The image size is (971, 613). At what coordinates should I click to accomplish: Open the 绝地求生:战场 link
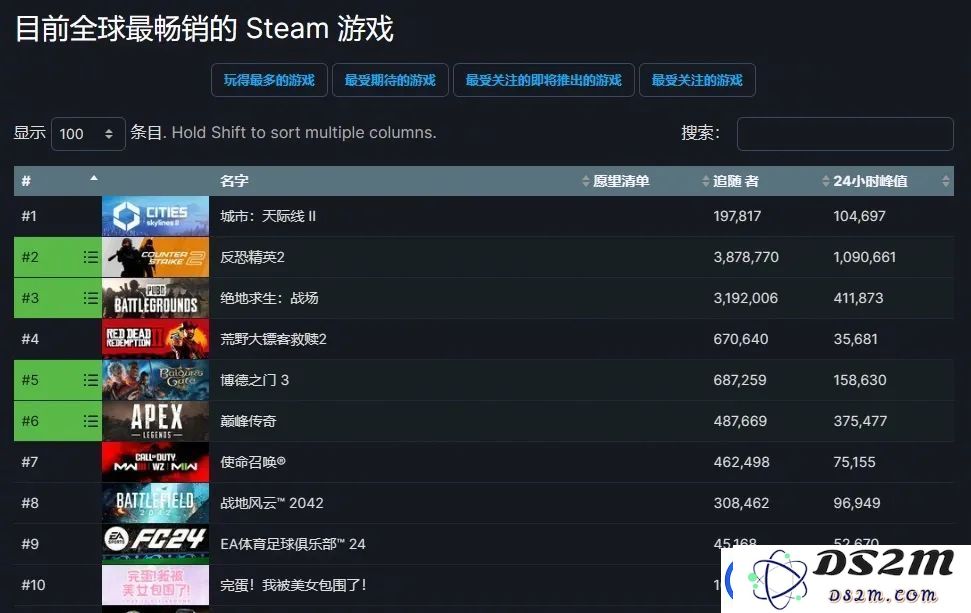(269, 298)
